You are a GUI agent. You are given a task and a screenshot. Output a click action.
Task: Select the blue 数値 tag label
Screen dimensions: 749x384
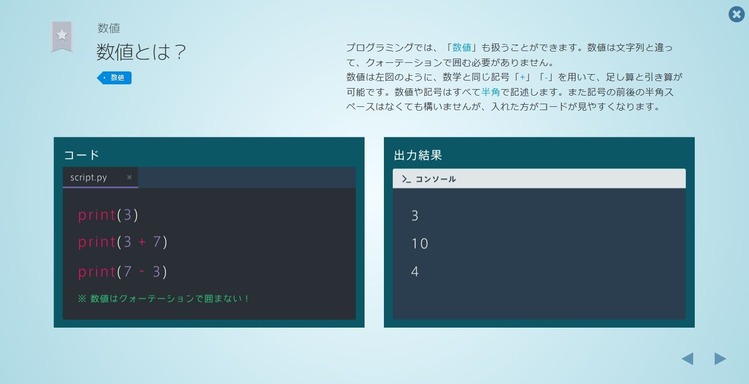[x=114, y=77]
